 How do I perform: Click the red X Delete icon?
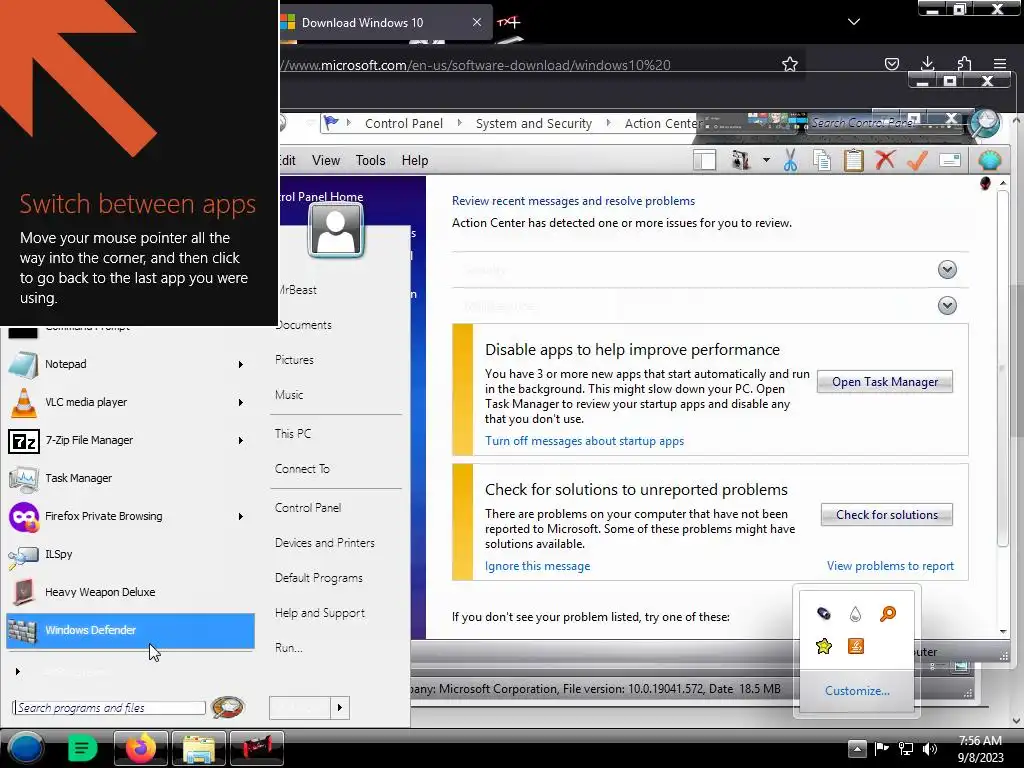pos(886,159)
